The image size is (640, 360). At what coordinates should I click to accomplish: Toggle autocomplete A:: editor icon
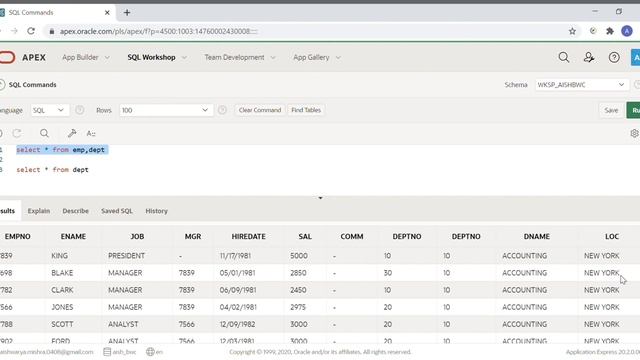pyautogui.click(x=91, y=133)
